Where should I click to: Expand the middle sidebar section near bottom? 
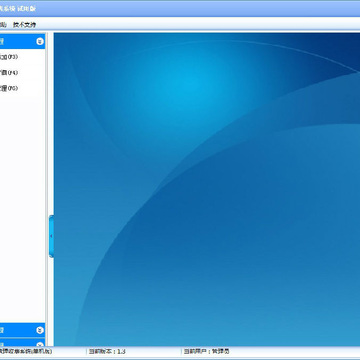click(40, 330)
